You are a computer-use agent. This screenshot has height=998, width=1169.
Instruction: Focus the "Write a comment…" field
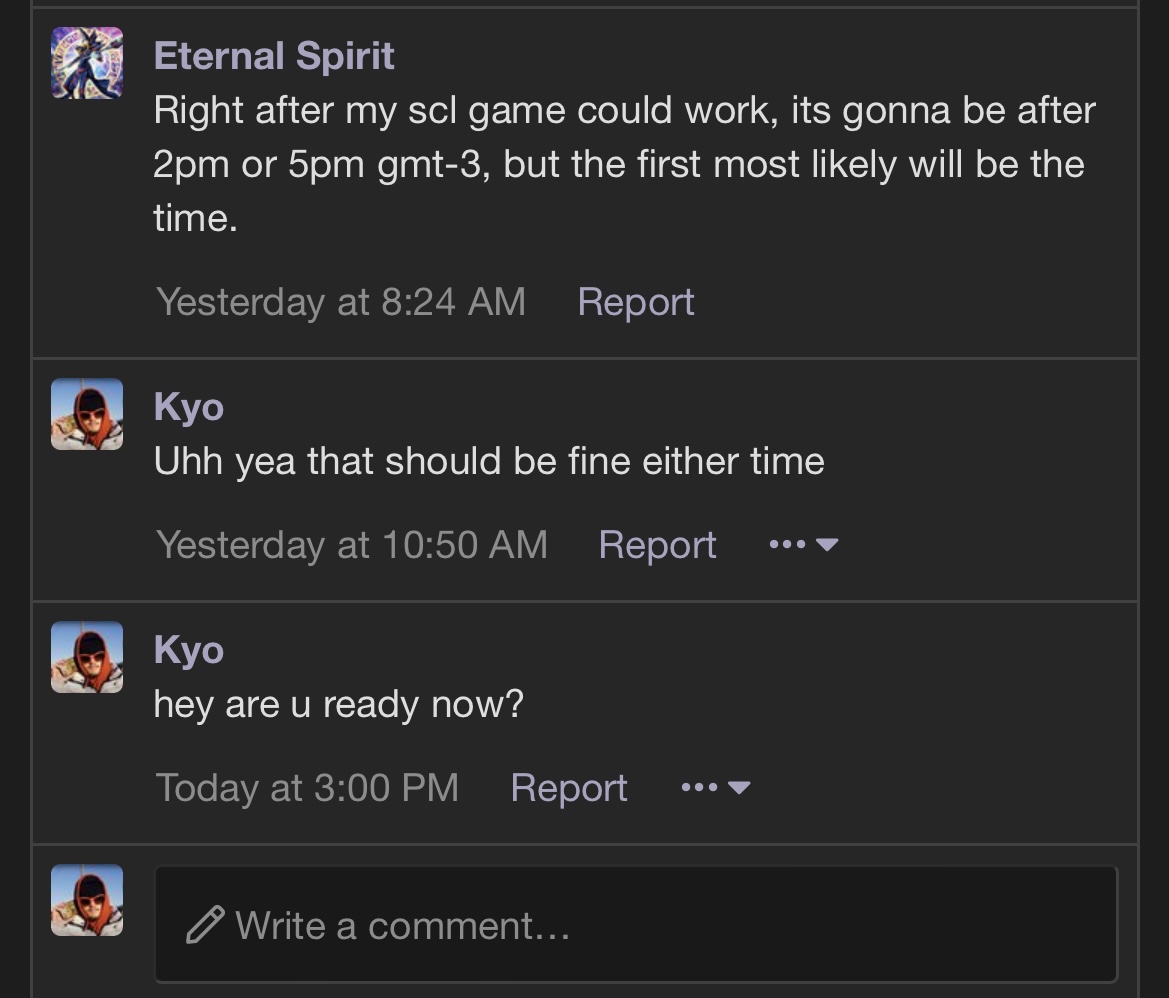click(636, 925)
